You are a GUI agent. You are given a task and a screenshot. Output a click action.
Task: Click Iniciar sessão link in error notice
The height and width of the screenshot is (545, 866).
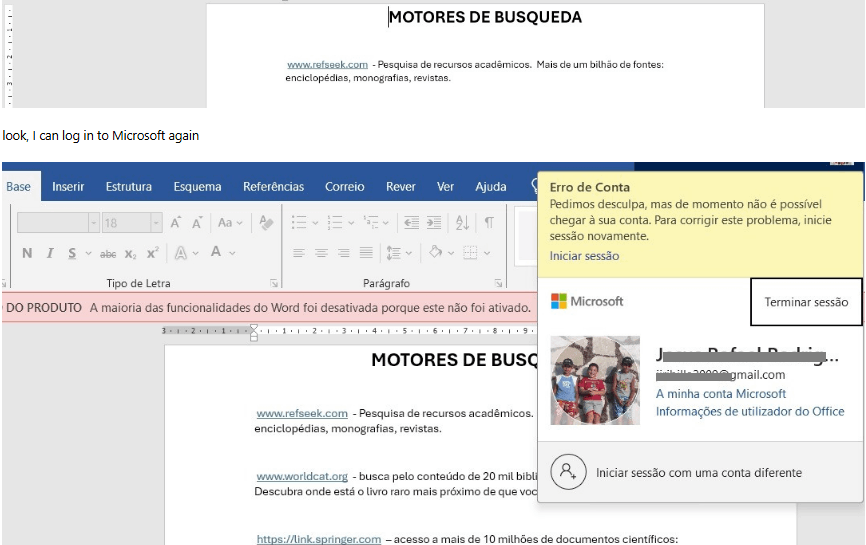(584, 256)
